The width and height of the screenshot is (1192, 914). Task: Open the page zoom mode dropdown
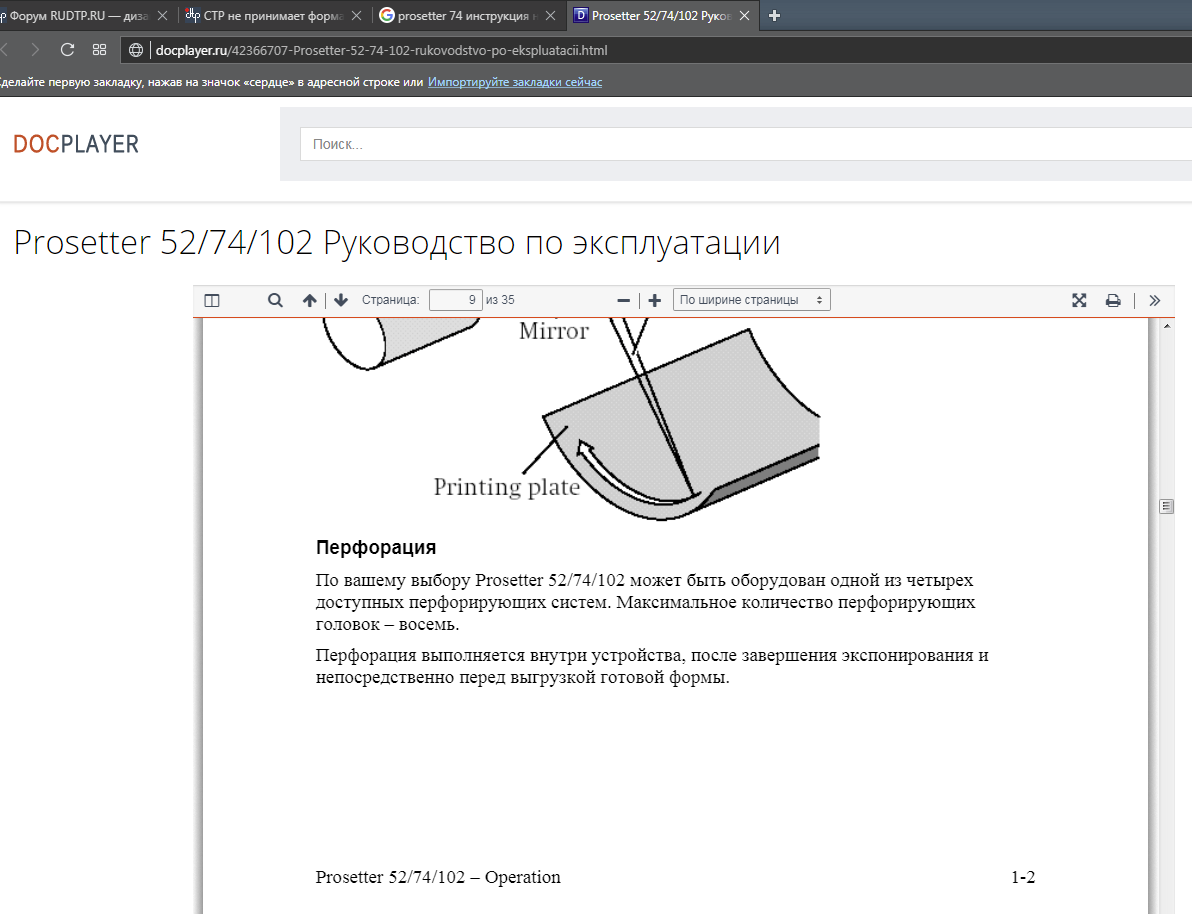pos(751,299)
